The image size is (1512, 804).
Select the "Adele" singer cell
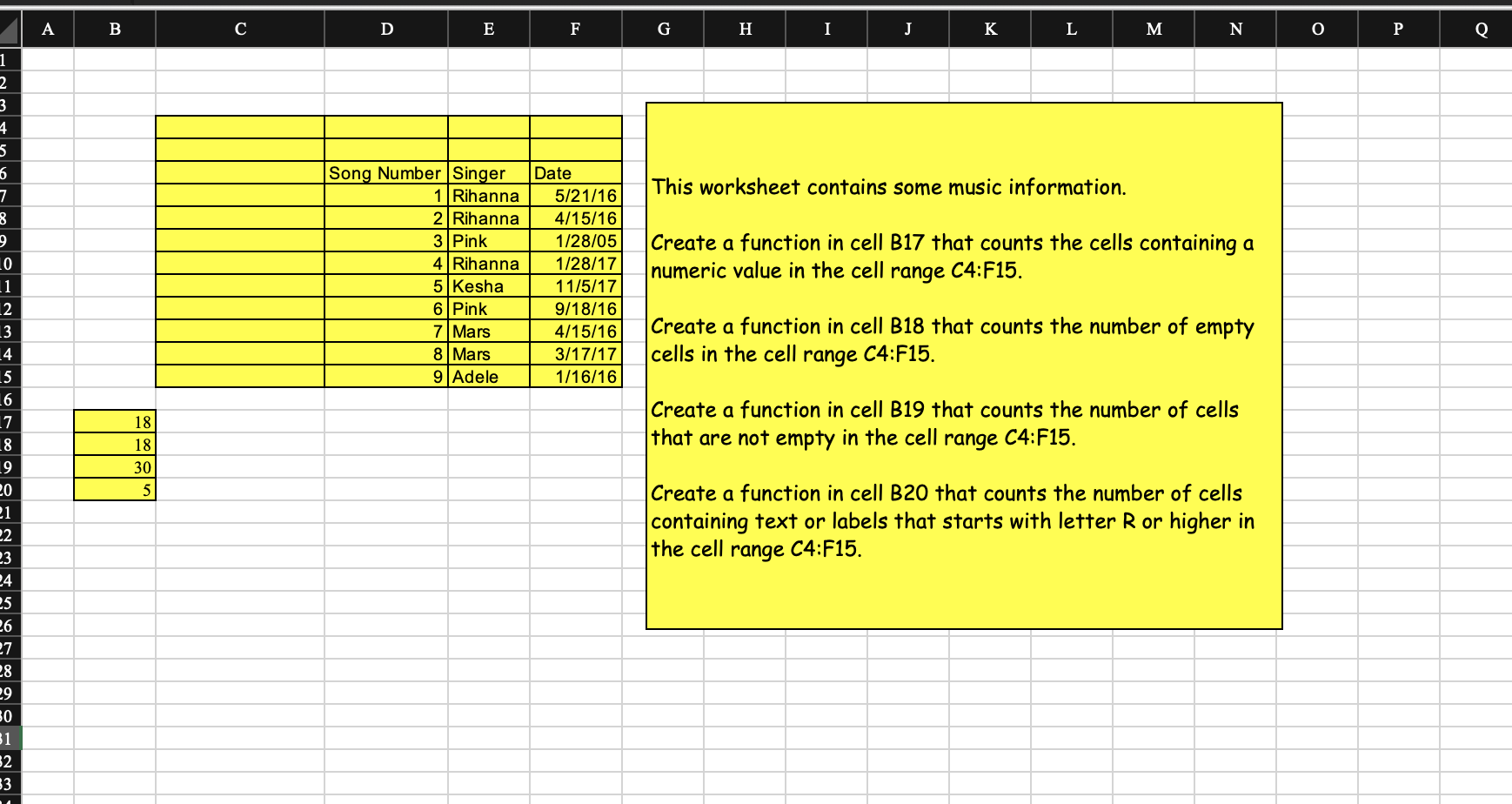[489, 376]
